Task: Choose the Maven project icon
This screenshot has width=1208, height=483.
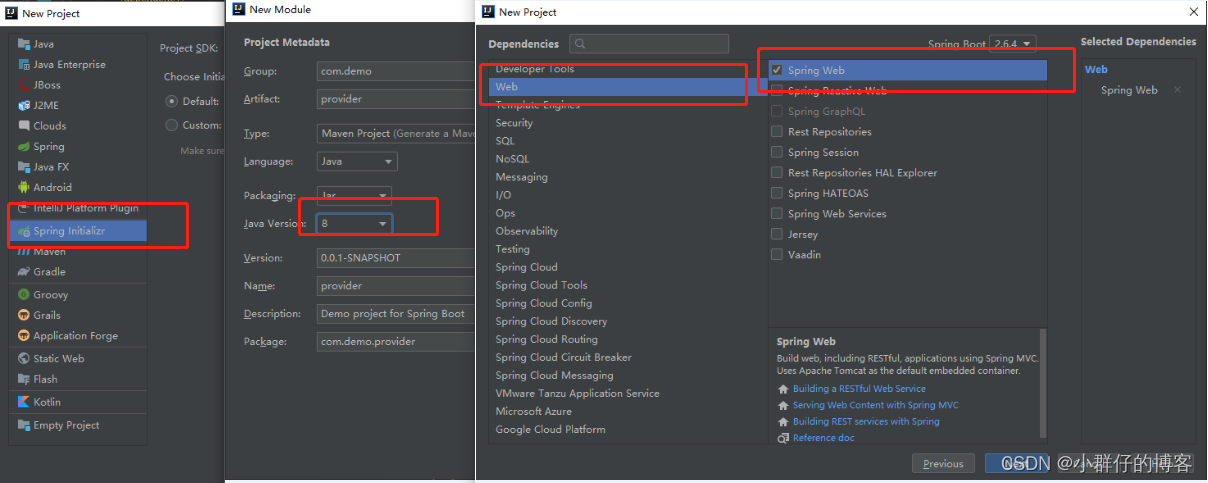Action: coord(24,251)
